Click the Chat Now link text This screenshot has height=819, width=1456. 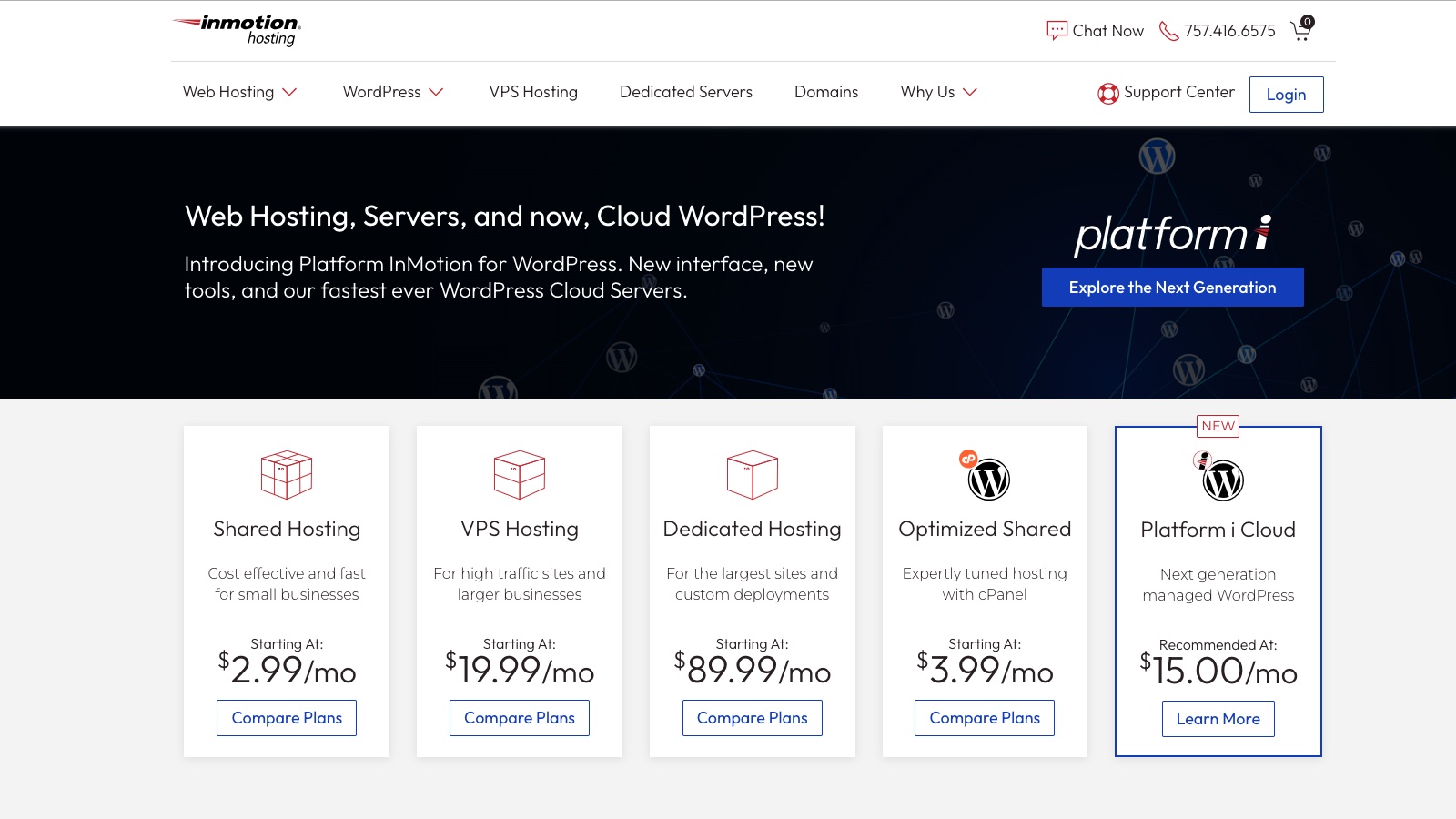click(1108, 31)
